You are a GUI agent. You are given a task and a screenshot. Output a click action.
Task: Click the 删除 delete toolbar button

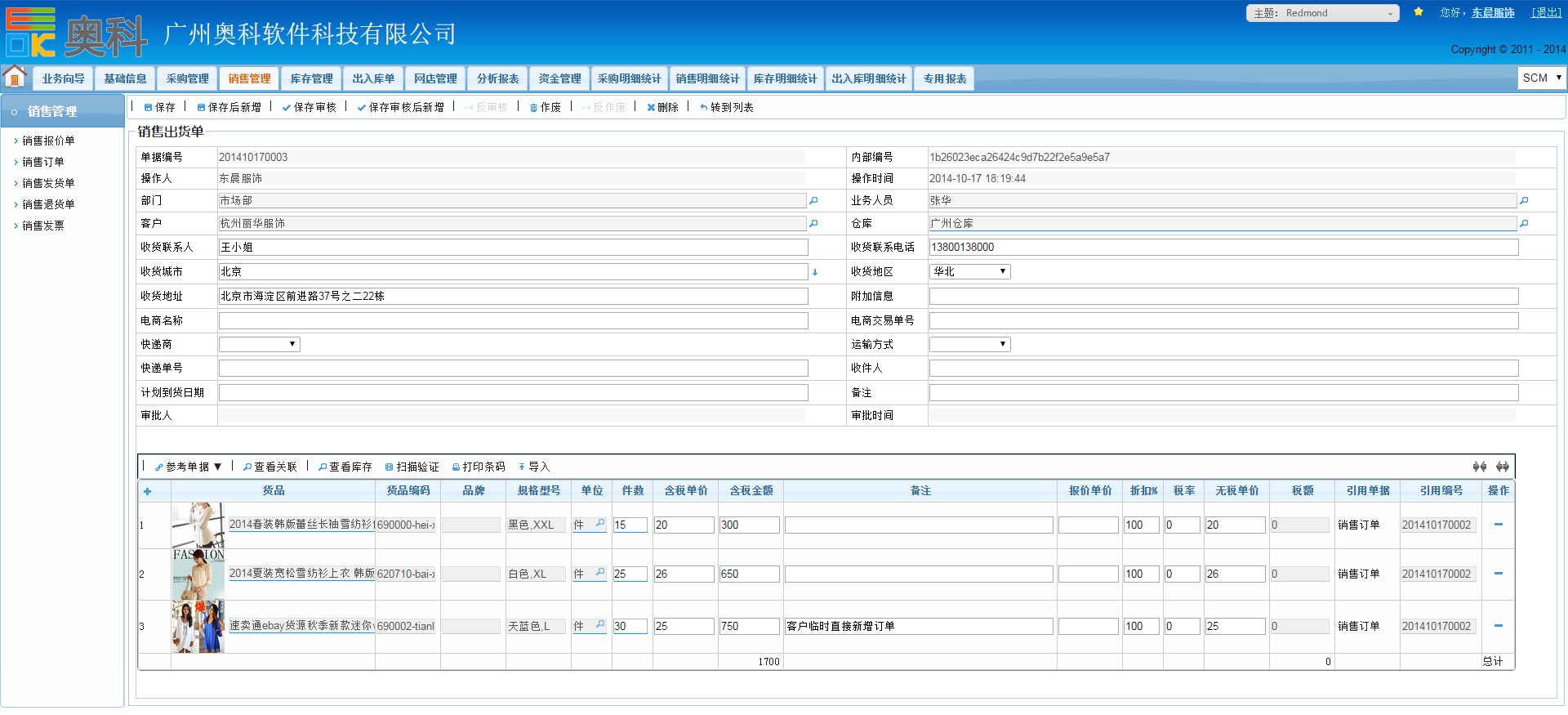pos(662,107)
